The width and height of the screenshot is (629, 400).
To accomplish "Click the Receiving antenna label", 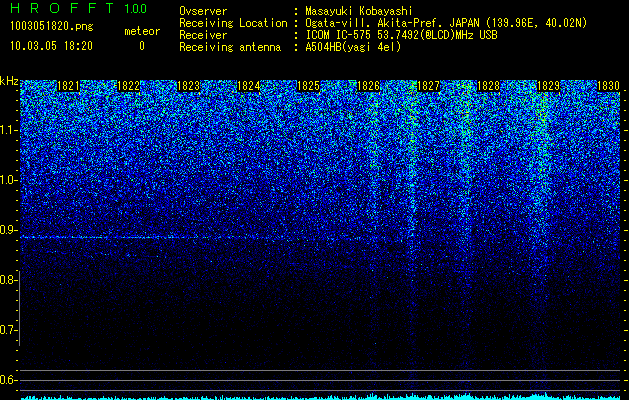I will click(x=230, y=47).
